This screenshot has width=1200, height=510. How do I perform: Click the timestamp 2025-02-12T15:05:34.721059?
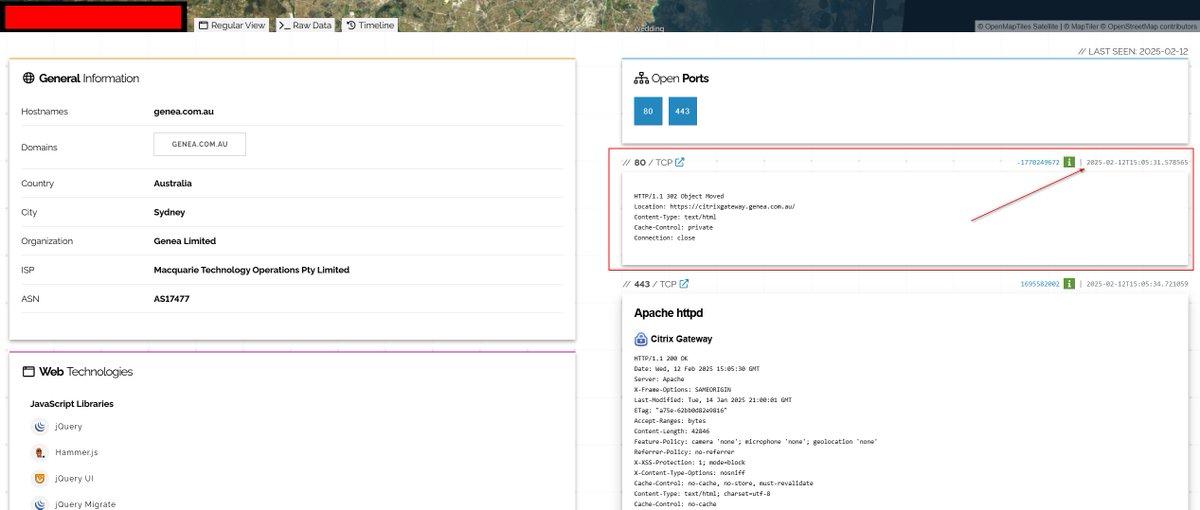pos(1137,284)
